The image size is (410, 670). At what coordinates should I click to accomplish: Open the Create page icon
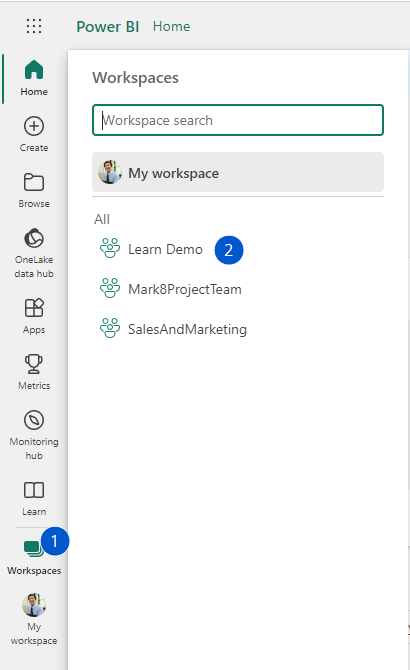(34, 126)
